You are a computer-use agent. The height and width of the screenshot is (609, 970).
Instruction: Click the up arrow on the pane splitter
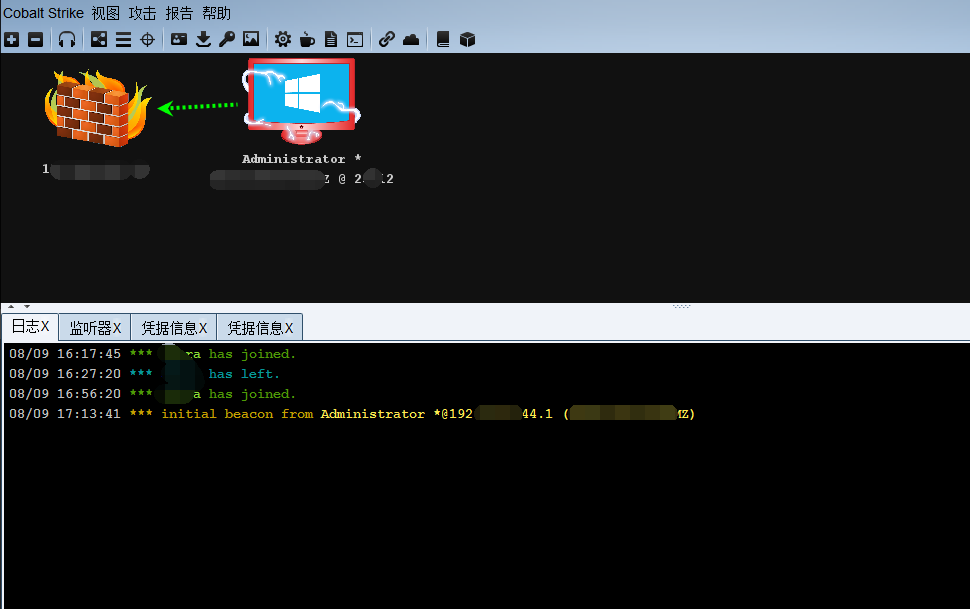[11, 306]
